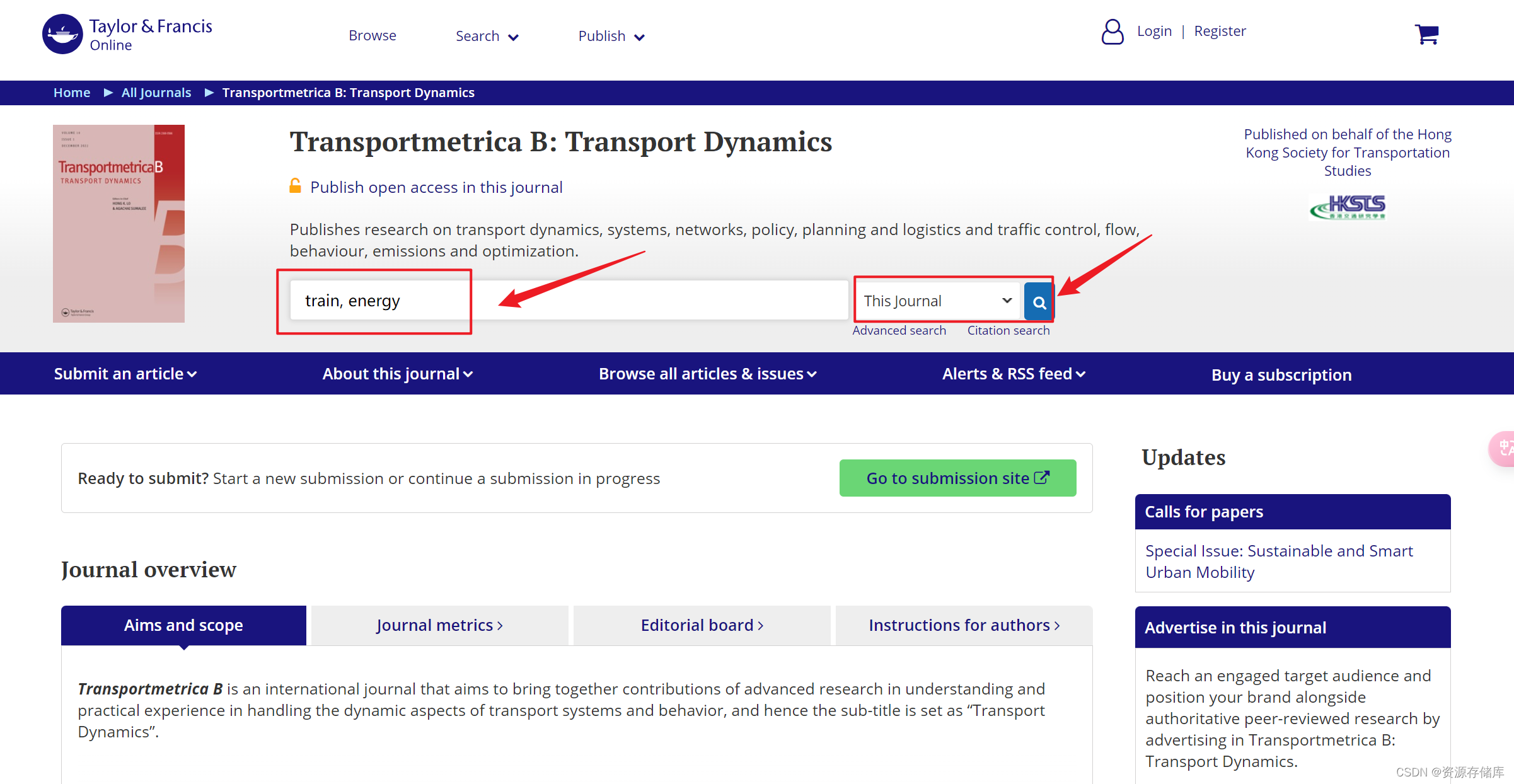
Task: Click the open access padlock icon
Action: click(295, 186)
